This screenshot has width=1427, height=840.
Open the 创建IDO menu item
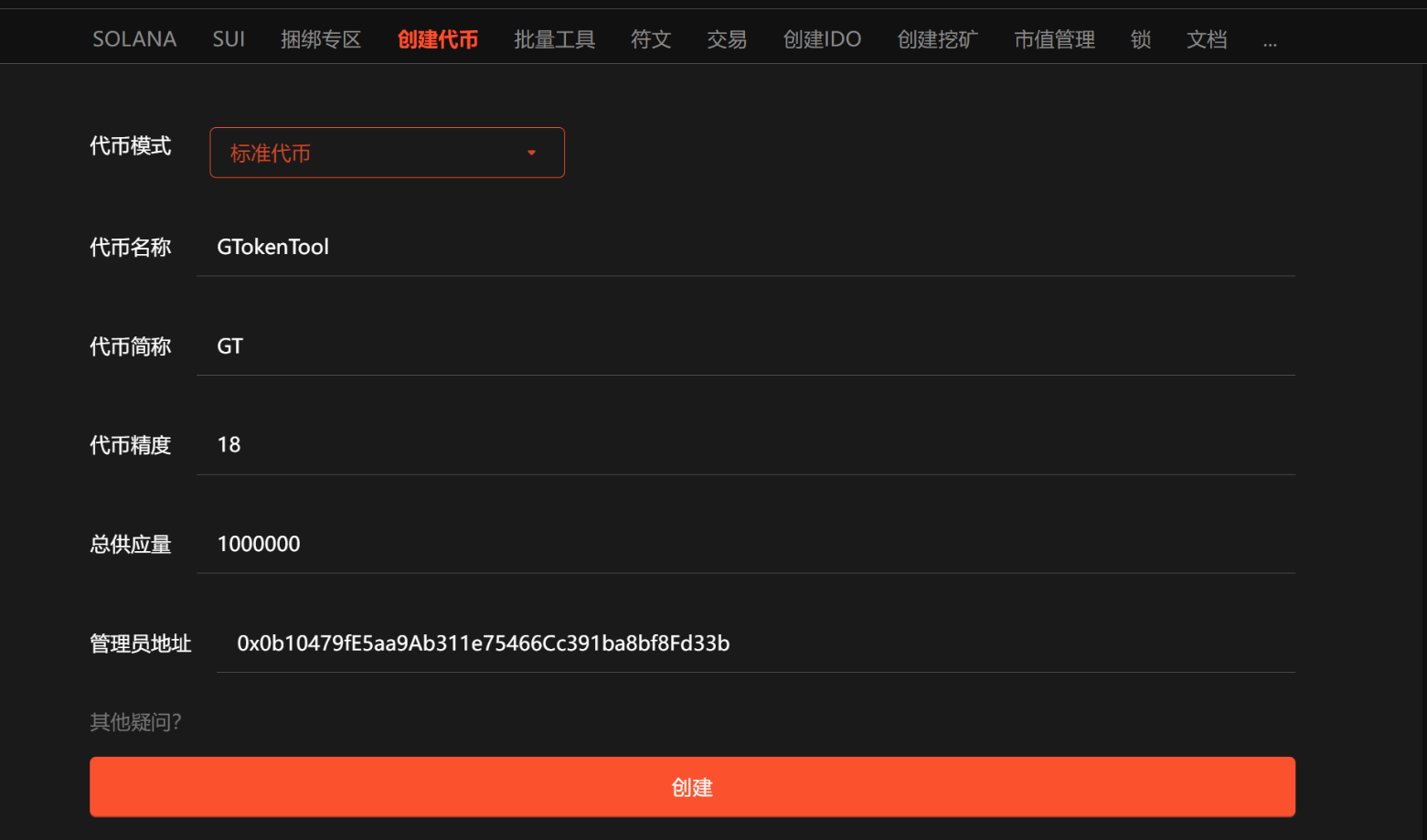(822, 39)
